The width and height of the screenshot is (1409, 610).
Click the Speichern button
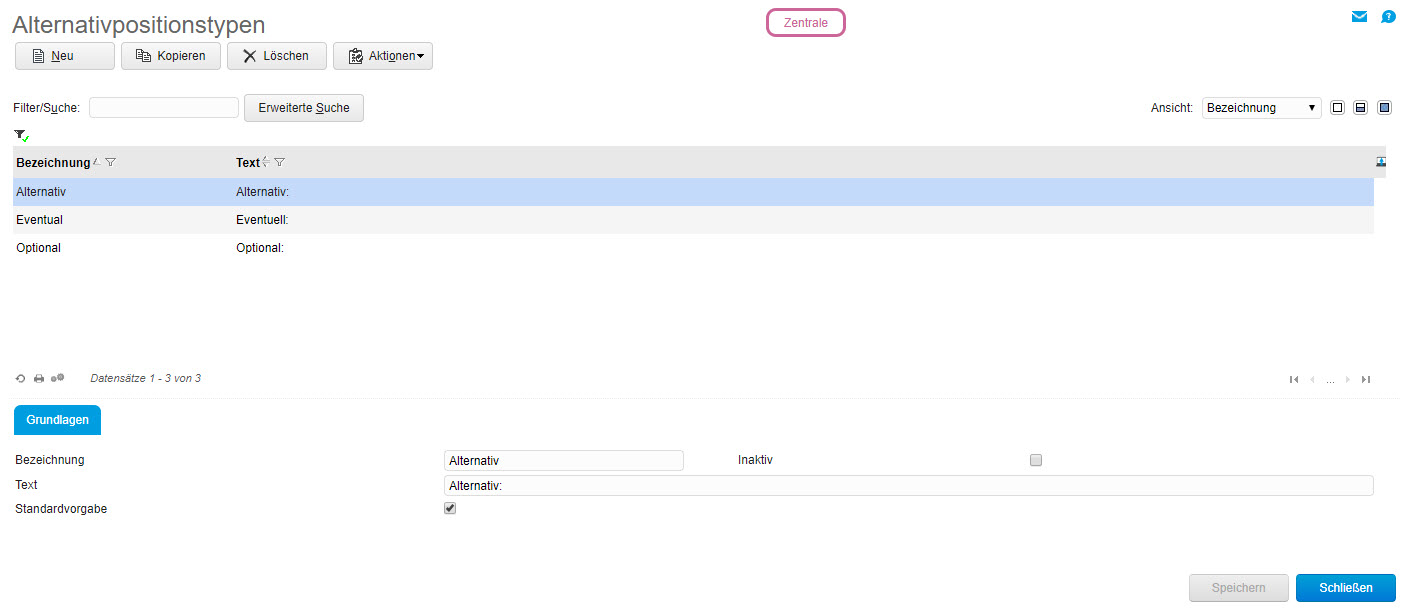coord(1238,588)
